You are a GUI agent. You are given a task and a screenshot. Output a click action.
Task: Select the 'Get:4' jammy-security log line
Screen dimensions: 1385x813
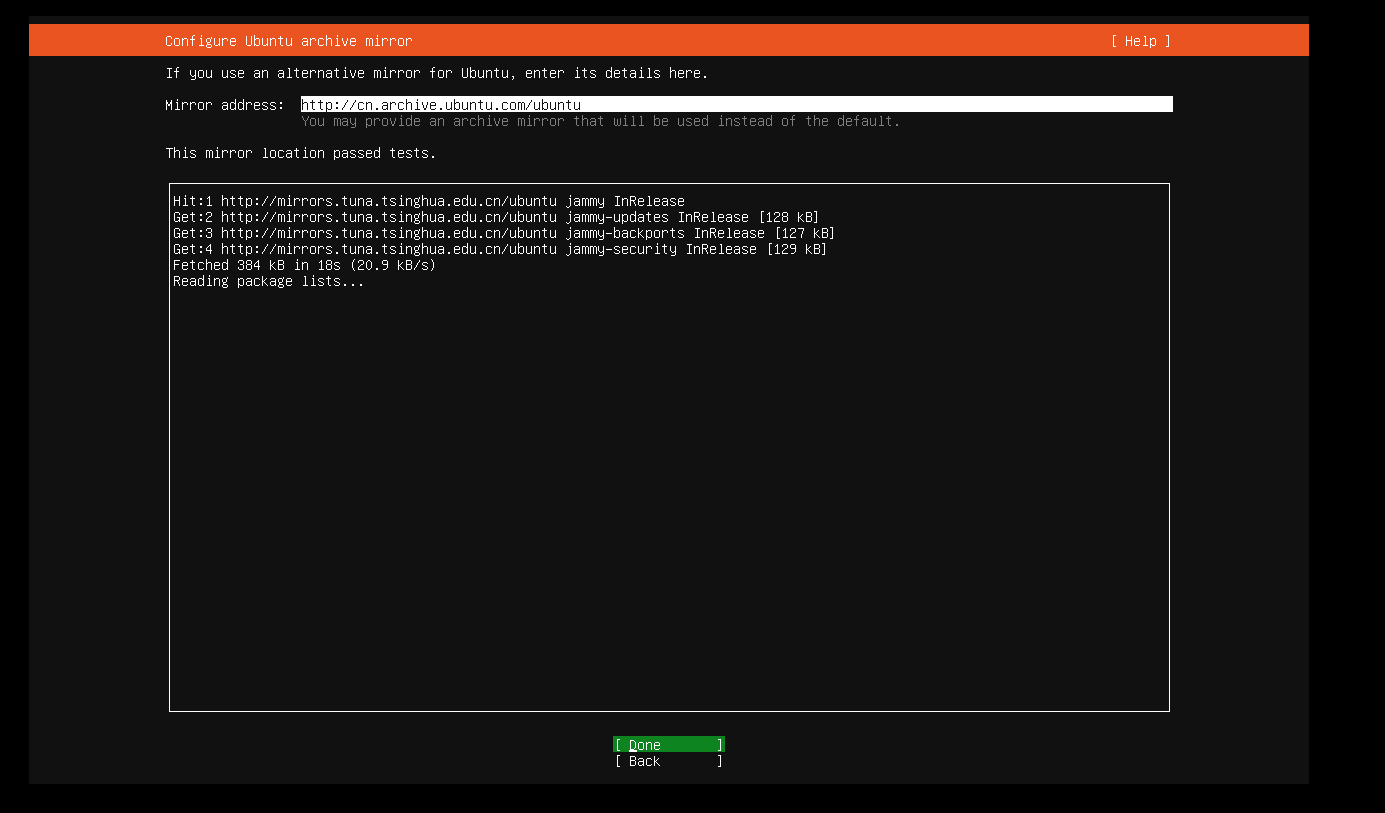[500, 249]
